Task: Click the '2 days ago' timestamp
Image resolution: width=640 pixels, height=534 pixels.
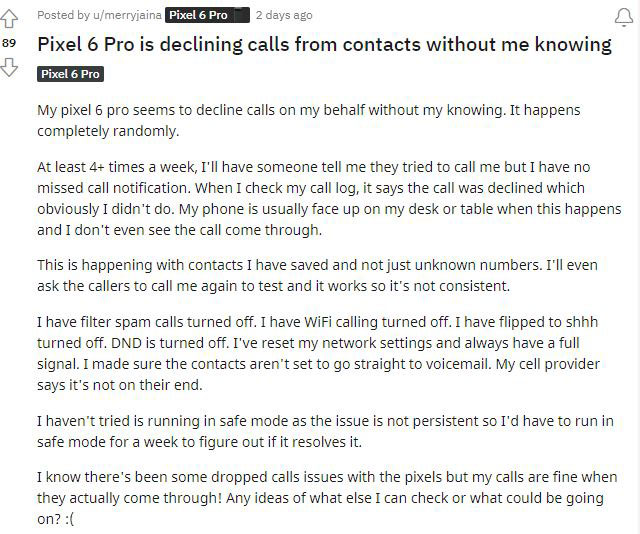Action: (x=284, y=15)
